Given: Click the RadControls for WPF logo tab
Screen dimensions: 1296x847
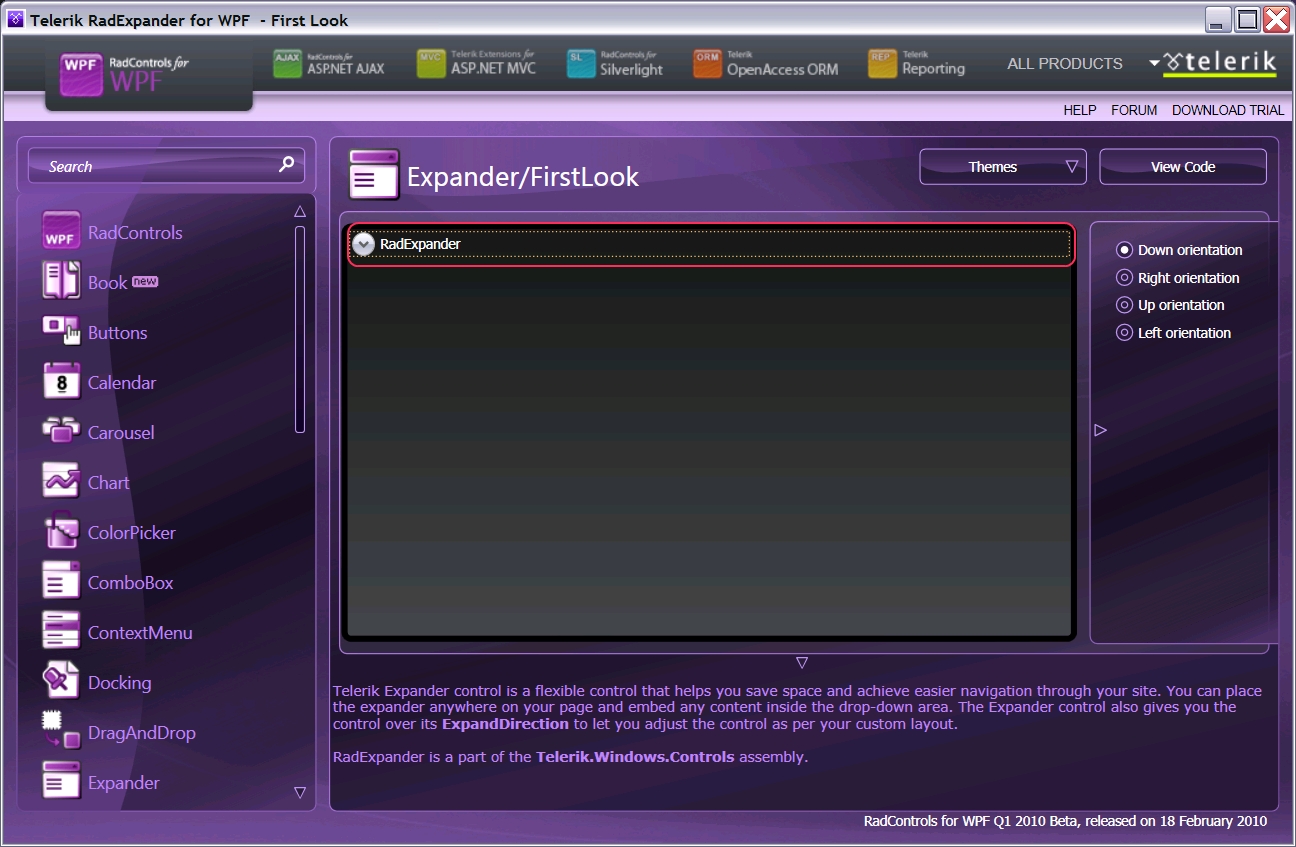Looking at the screenshot, I should (x=149, y=75).
